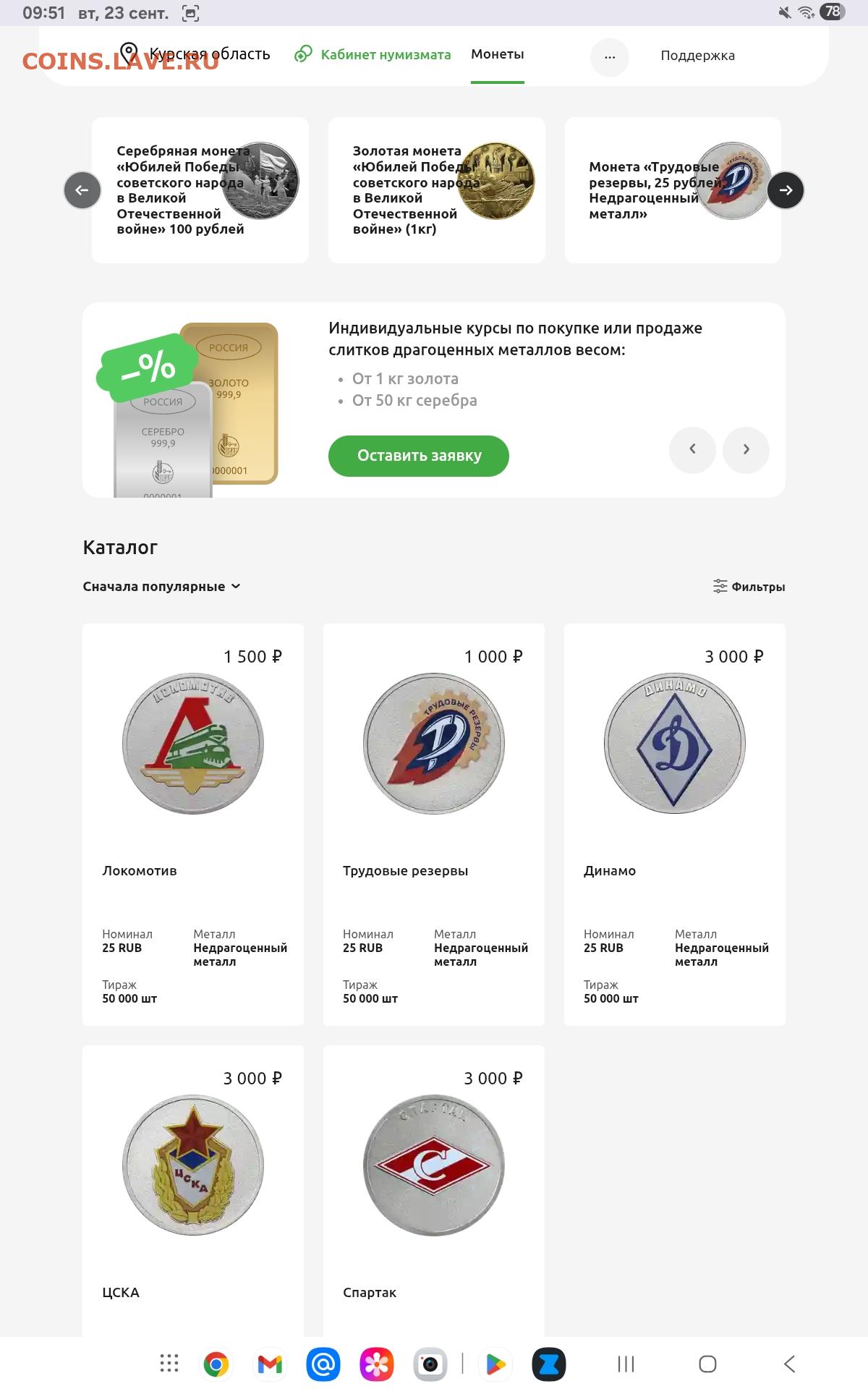Open the Поддержка link
This screenshot has height=1389, width=868.
[x=697, y=56]
